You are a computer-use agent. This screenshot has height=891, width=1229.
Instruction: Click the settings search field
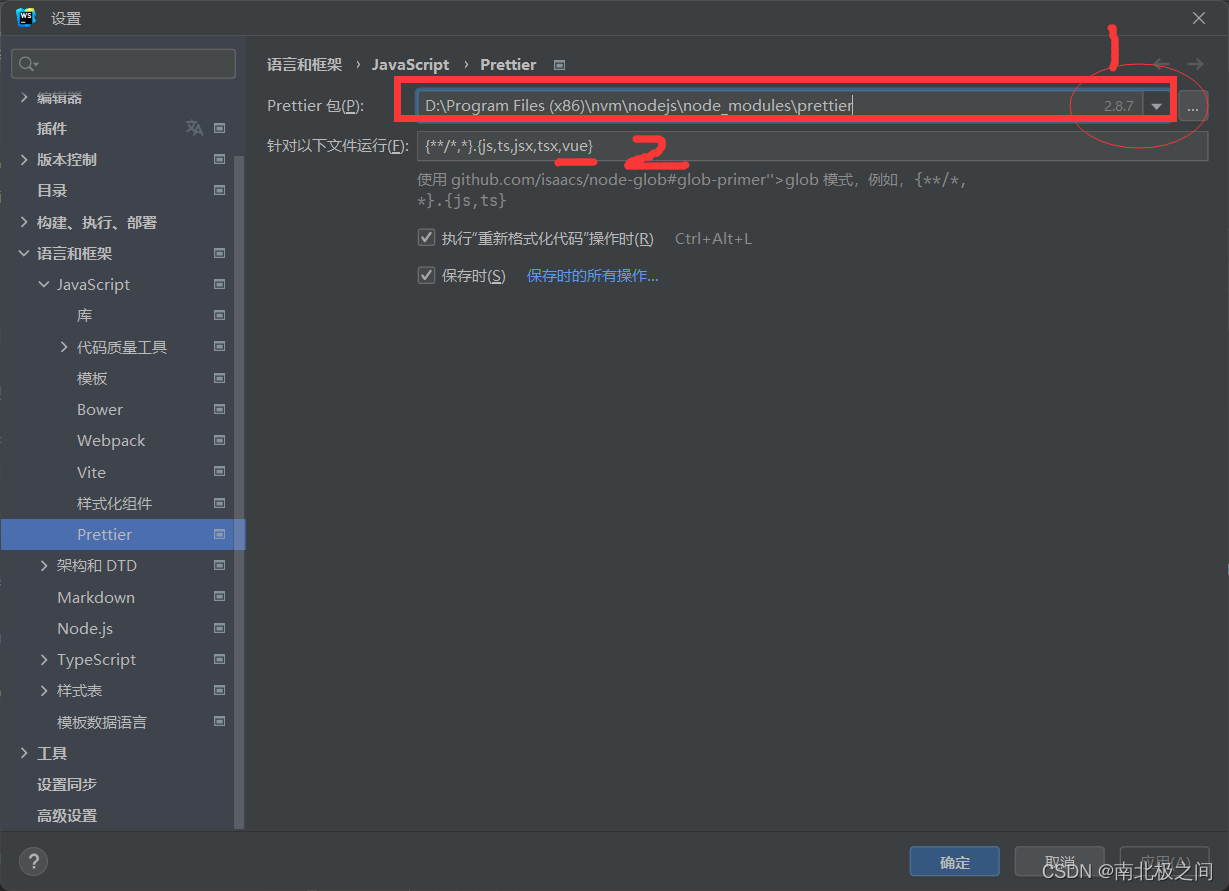[x=124, y=64]
